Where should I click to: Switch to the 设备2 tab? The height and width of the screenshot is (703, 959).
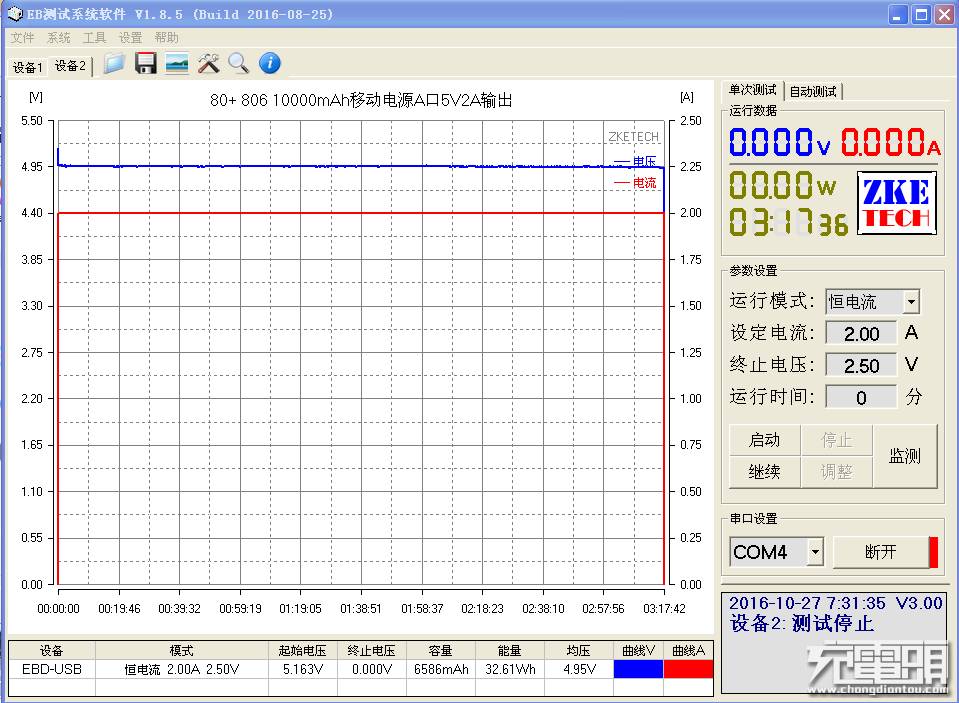(x=70, y=65)
